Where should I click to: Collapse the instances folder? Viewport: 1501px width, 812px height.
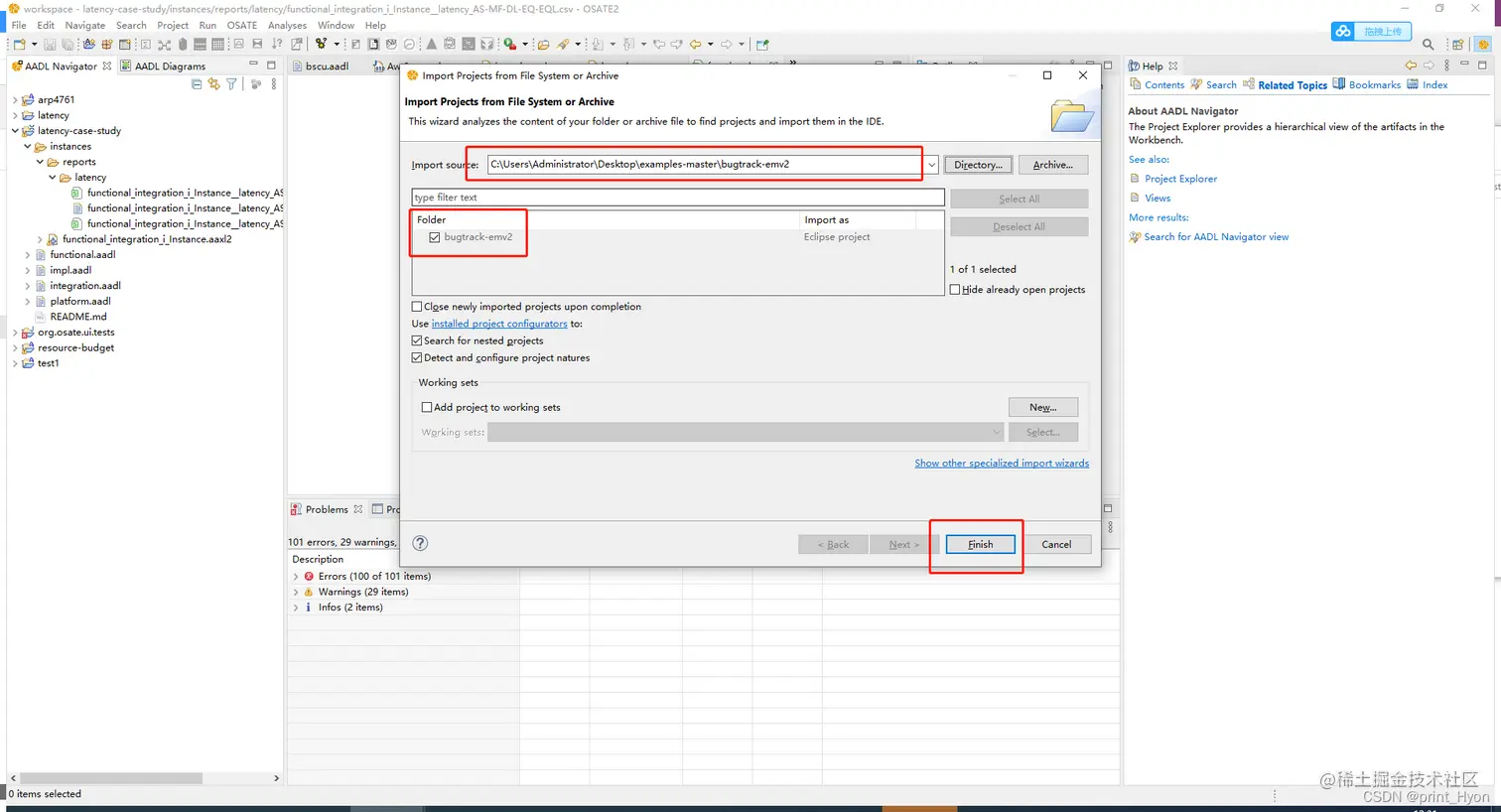28,147
